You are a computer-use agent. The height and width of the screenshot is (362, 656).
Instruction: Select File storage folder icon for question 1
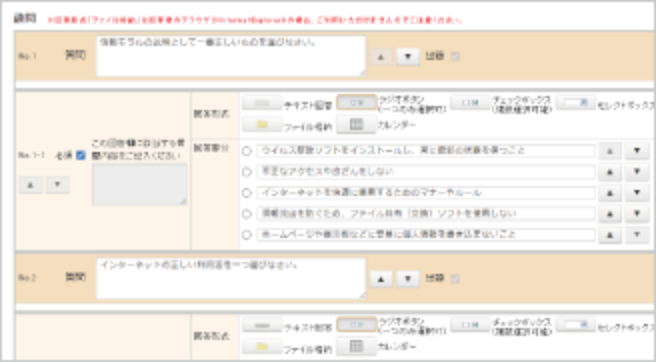pyautogui.click(x=262, y=124)
